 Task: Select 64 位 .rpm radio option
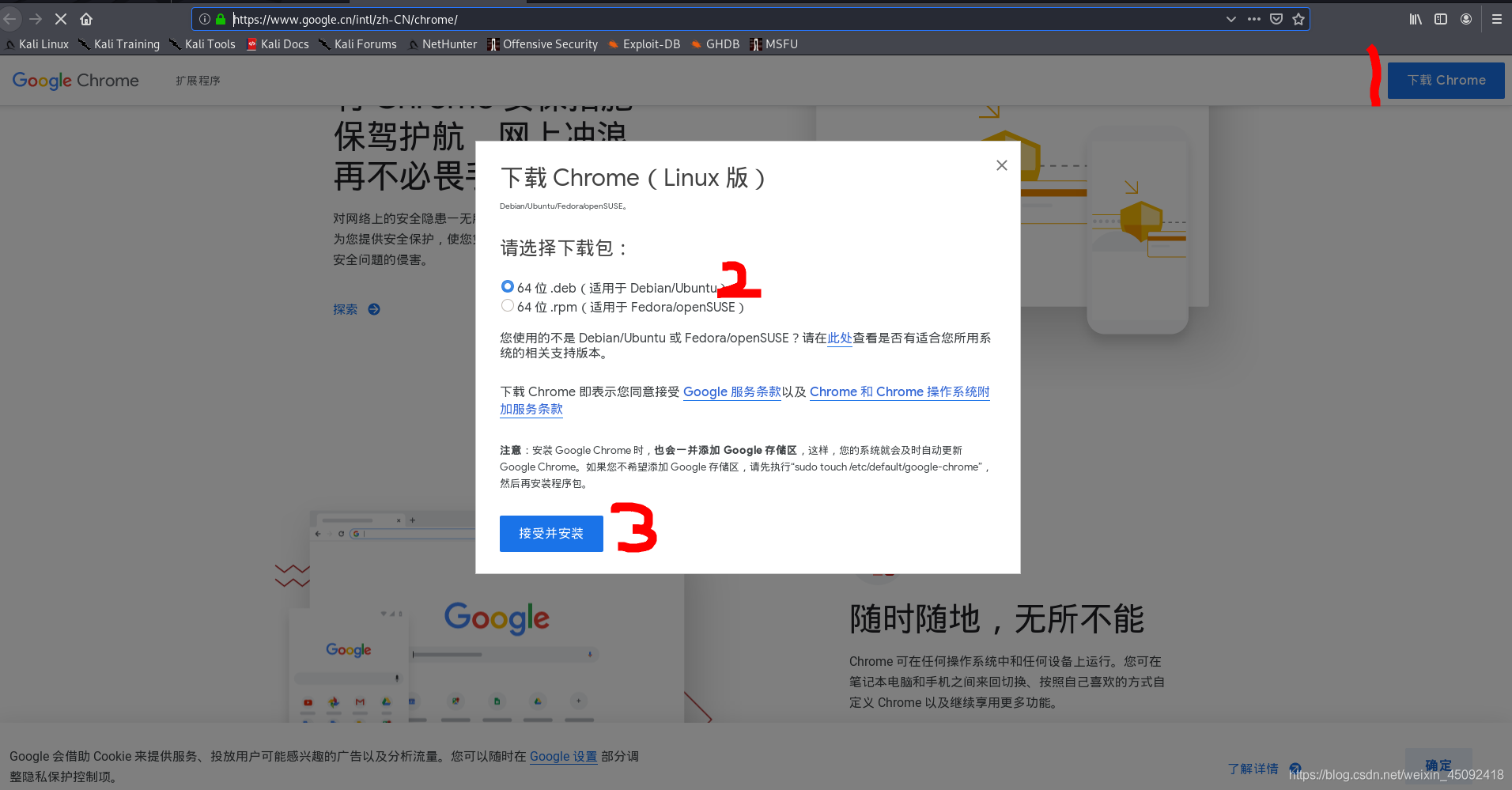click(508, 306)
